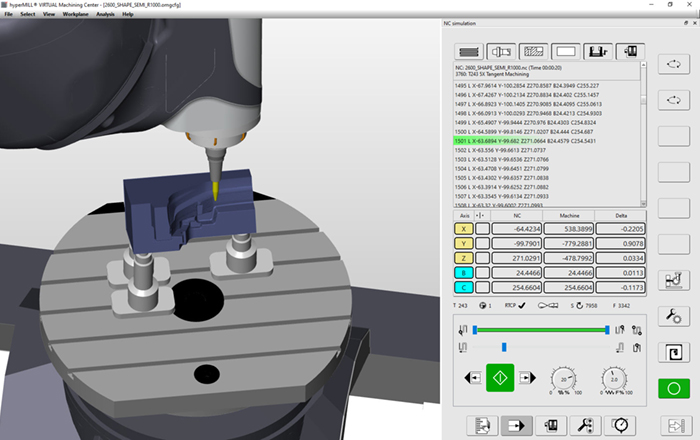
Task: Toggle the checkbox beside Y axis
Action: click(482, 244)
